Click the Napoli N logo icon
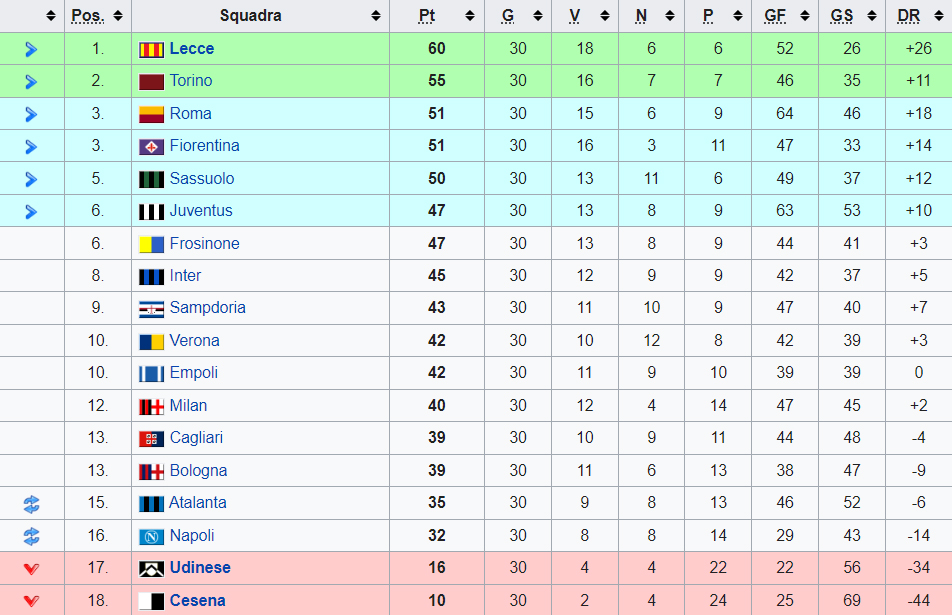 (151, 537)
